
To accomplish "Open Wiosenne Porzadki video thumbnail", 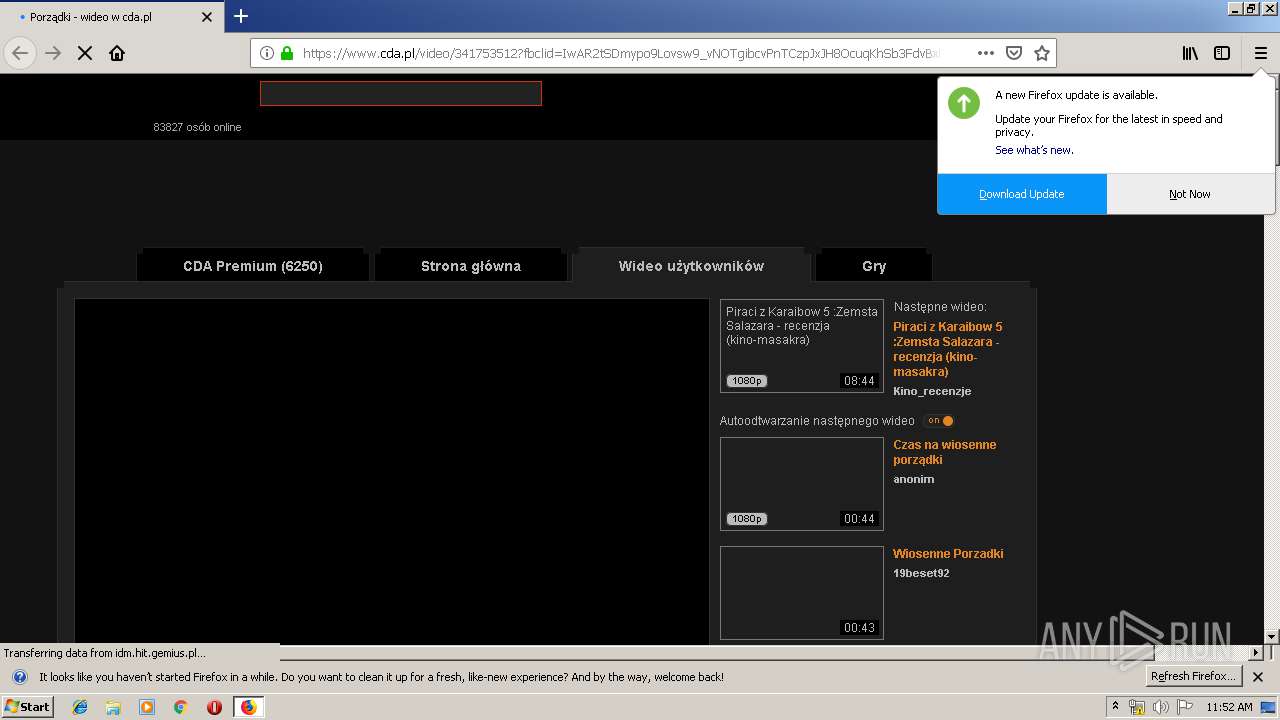I will [x=802, y=593].
